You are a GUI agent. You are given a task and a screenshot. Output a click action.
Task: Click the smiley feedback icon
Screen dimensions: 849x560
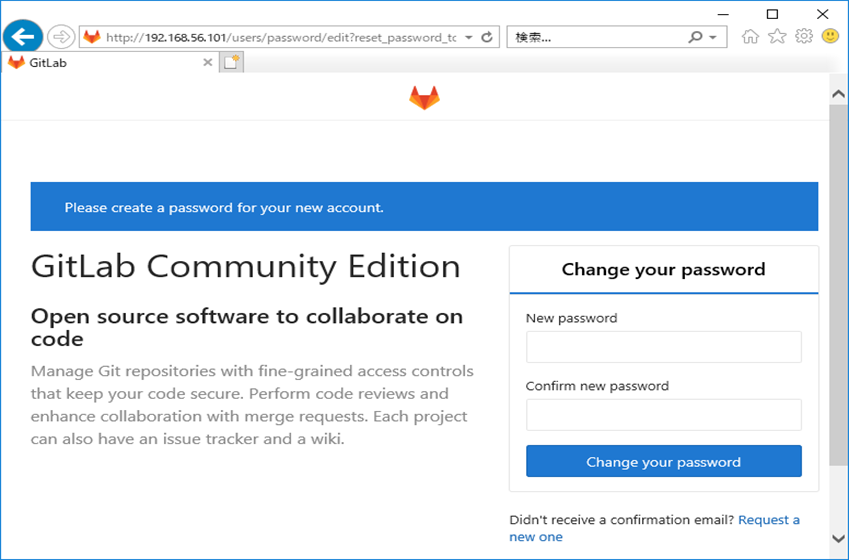[830, 36]
